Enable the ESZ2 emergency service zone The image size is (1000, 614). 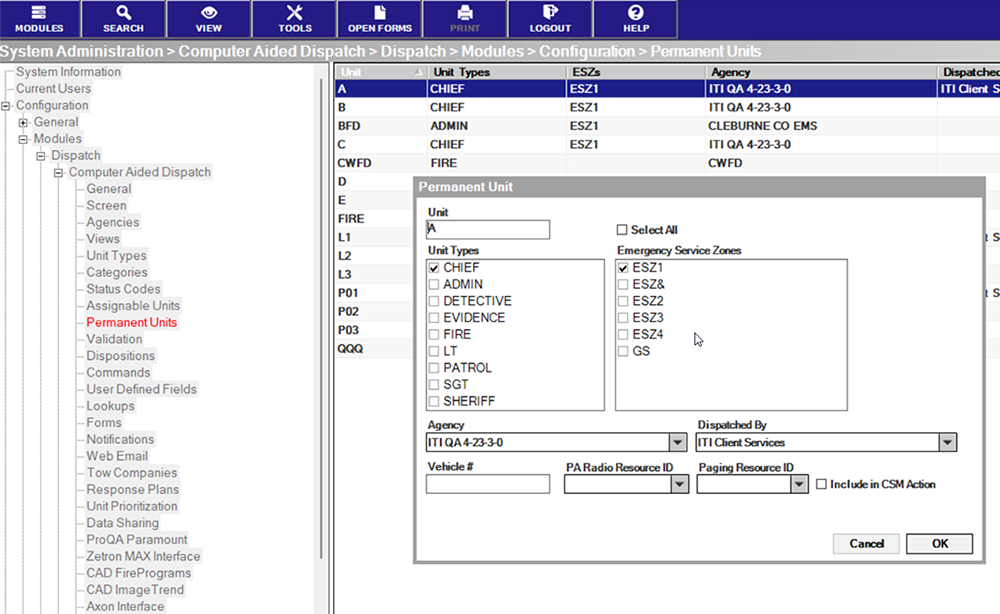pos(624,301)
